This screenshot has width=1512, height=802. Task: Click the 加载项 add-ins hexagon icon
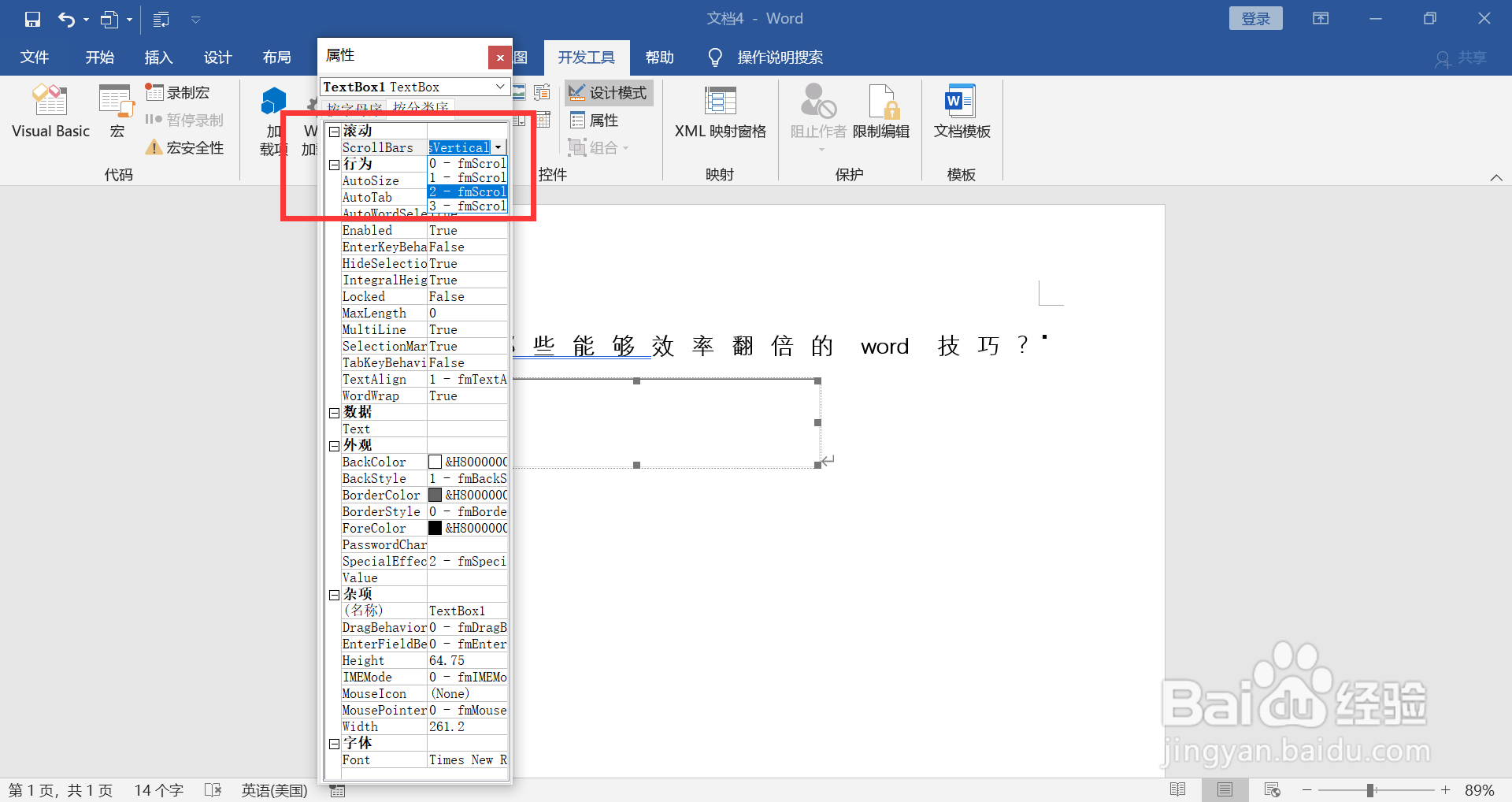(x=273, y=102)
